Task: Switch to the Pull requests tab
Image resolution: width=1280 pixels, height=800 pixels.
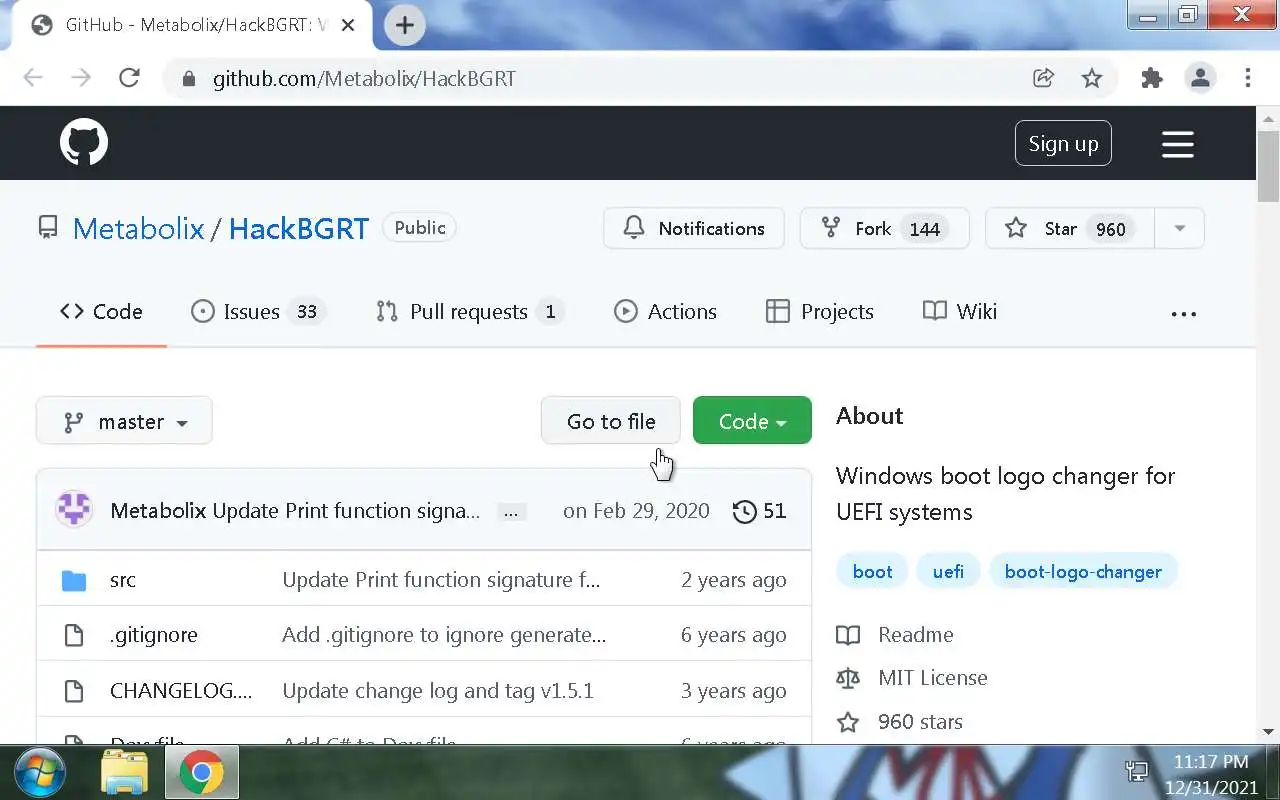Action: (x=469, y=312)
